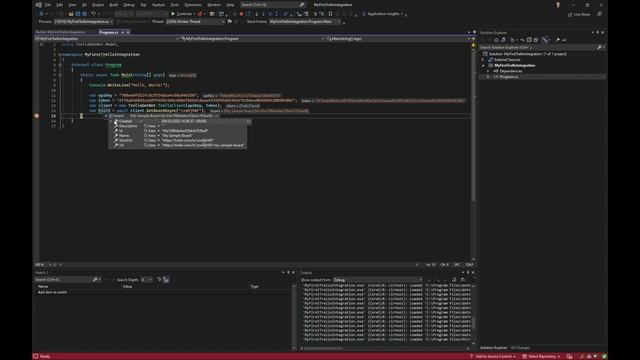Viewport: 640px width, 360px height.
Task: Click the account profile icon
Action: 558,4
